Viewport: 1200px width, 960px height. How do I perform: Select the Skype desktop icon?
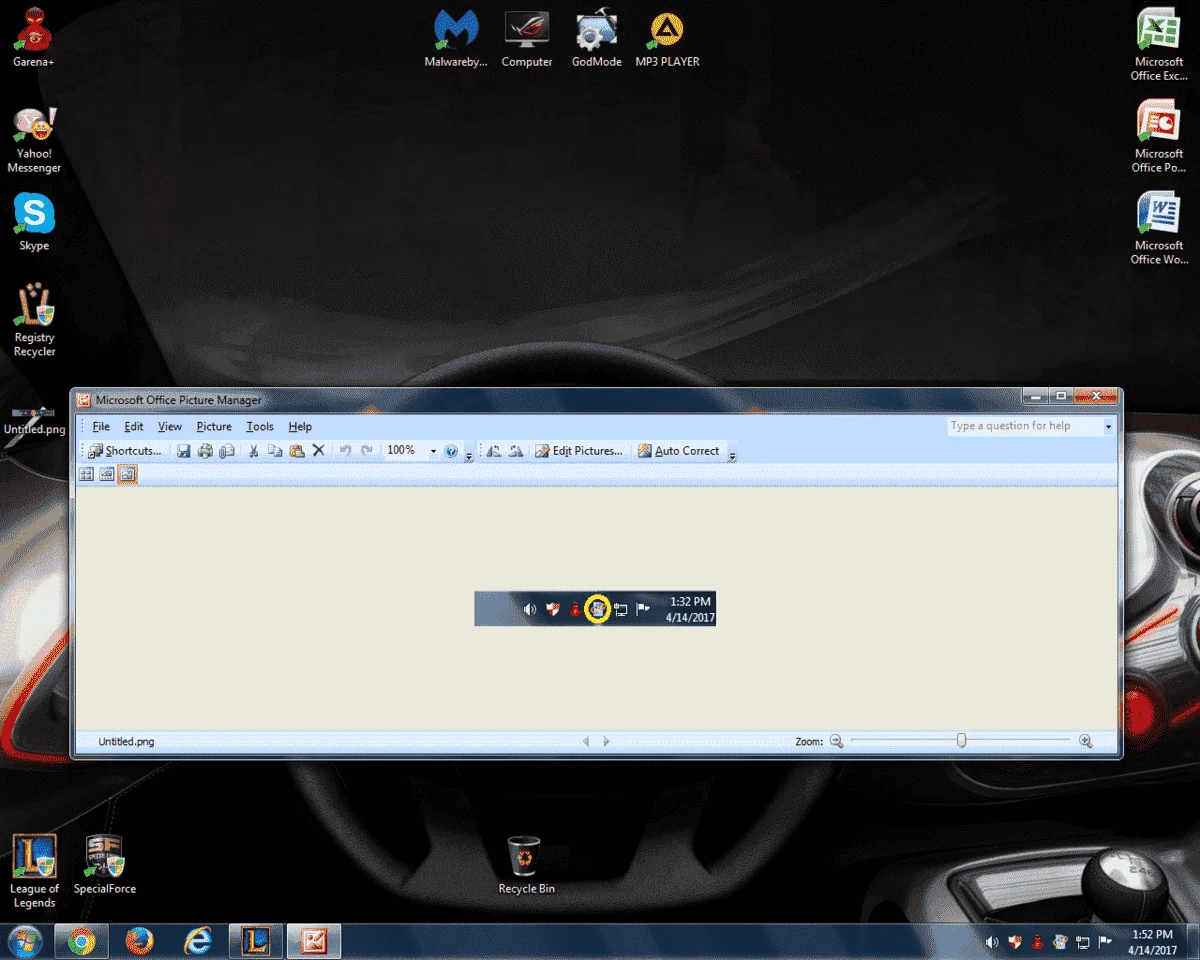pyautogui.click(x=34, y=222)
